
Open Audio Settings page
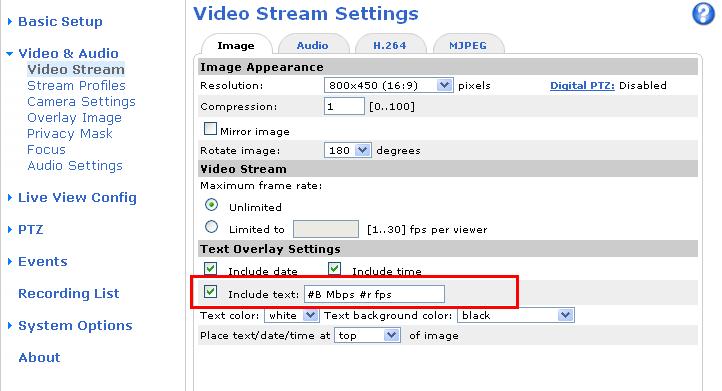[x=75, y=166]
